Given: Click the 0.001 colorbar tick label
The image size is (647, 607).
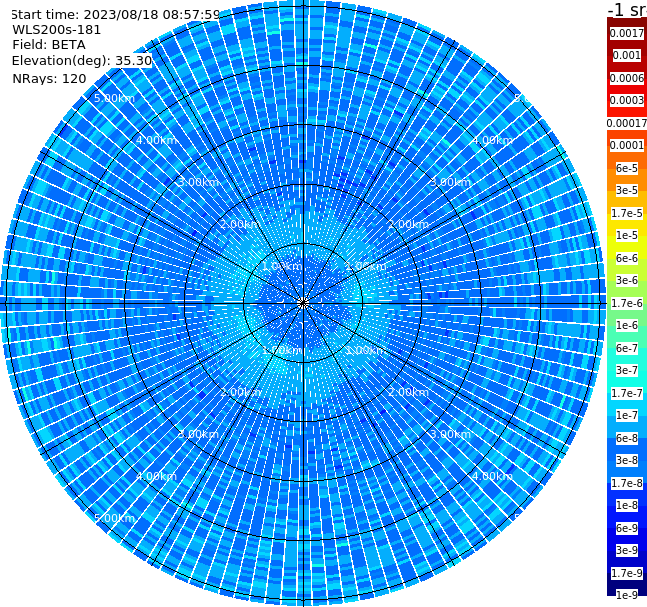Looking at the screenshot, I should click(627, 55).
